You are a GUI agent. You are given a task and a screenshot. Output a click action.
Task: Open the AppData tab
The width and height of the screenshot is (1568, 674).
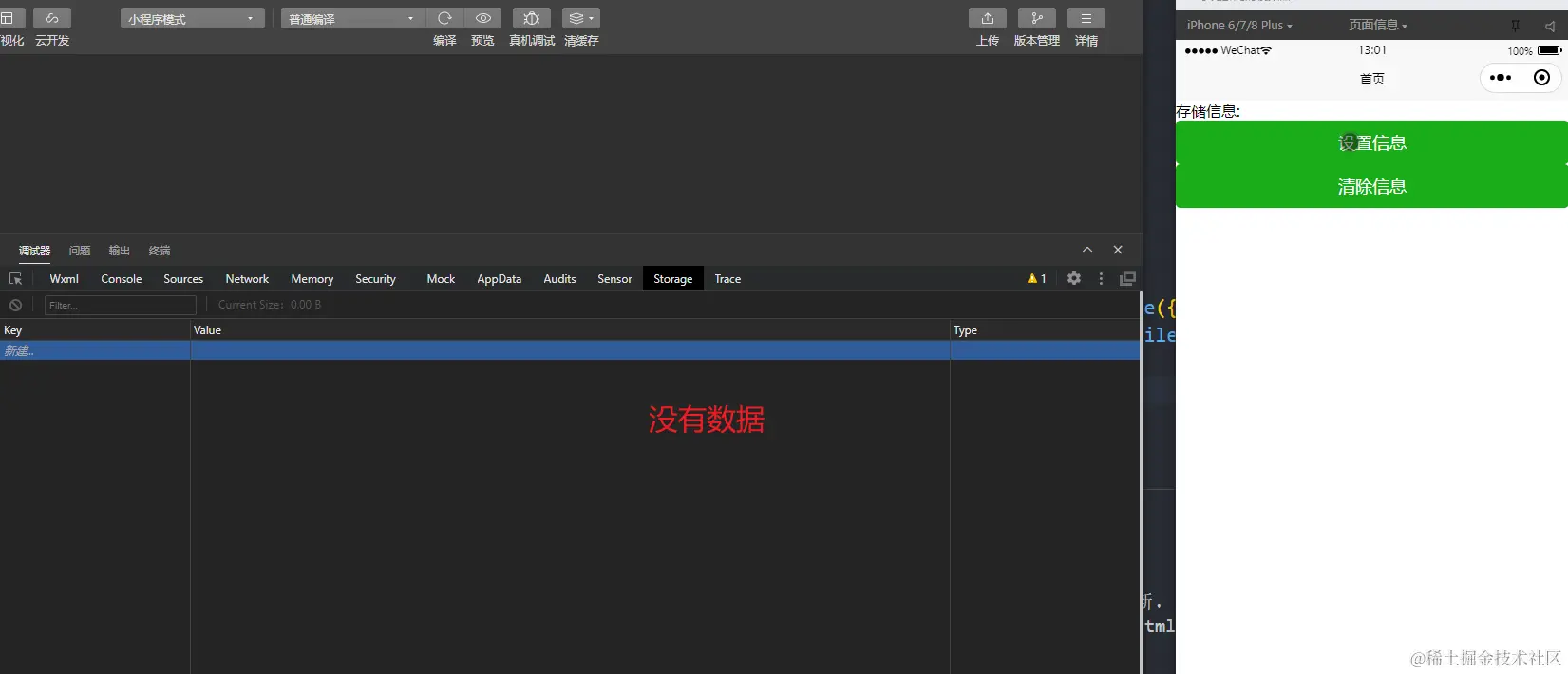click(x=500, y=279)
